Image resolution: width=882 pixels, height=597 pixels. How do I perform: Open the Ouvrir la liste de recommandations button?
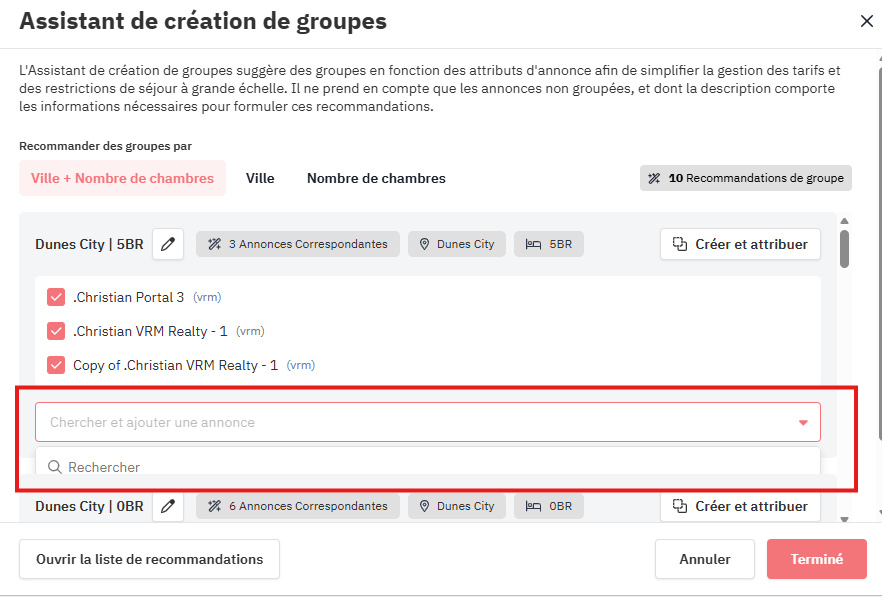point(149,559)
